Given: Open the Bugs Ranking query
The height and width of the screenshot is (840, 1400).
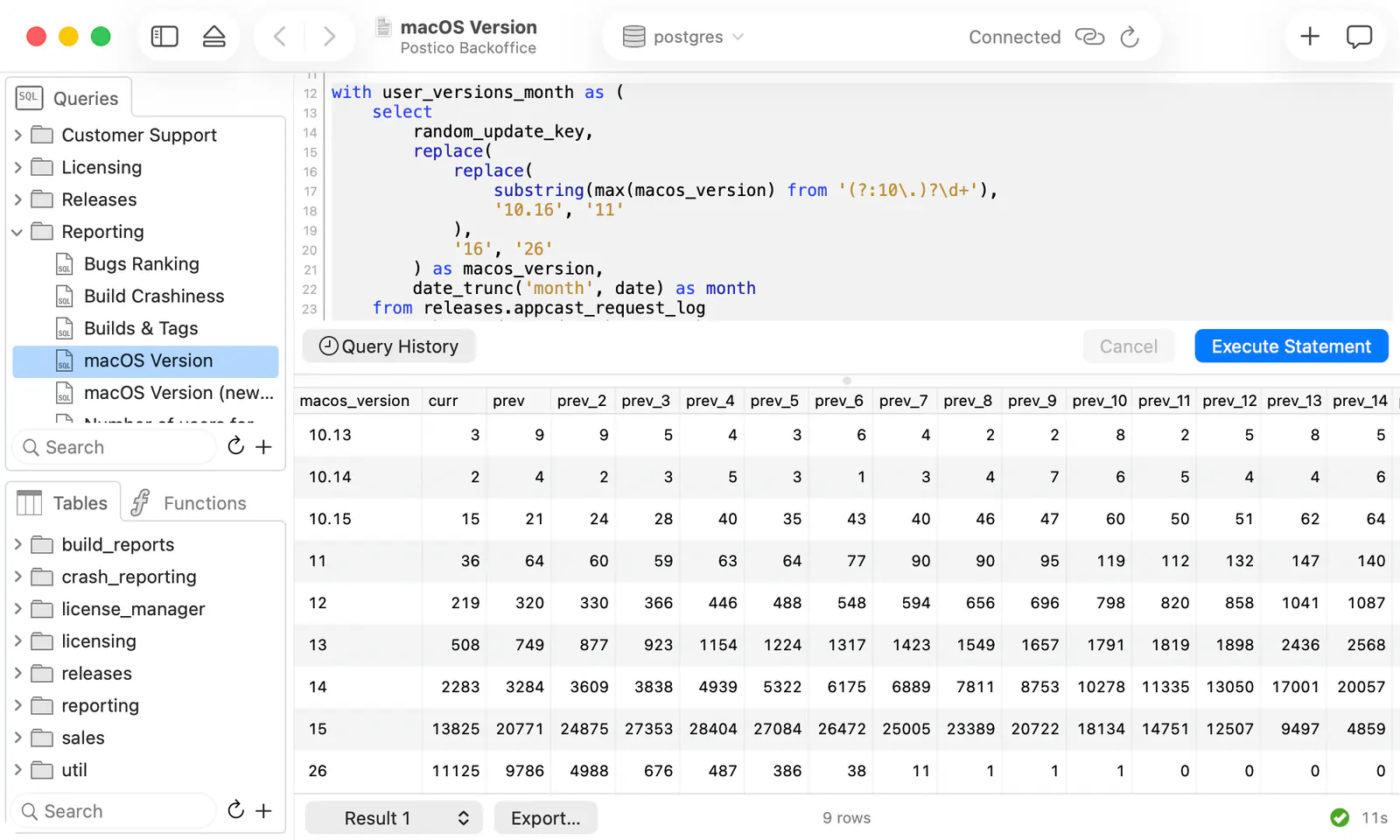Looking at the screenshot, I should (142, 264).
